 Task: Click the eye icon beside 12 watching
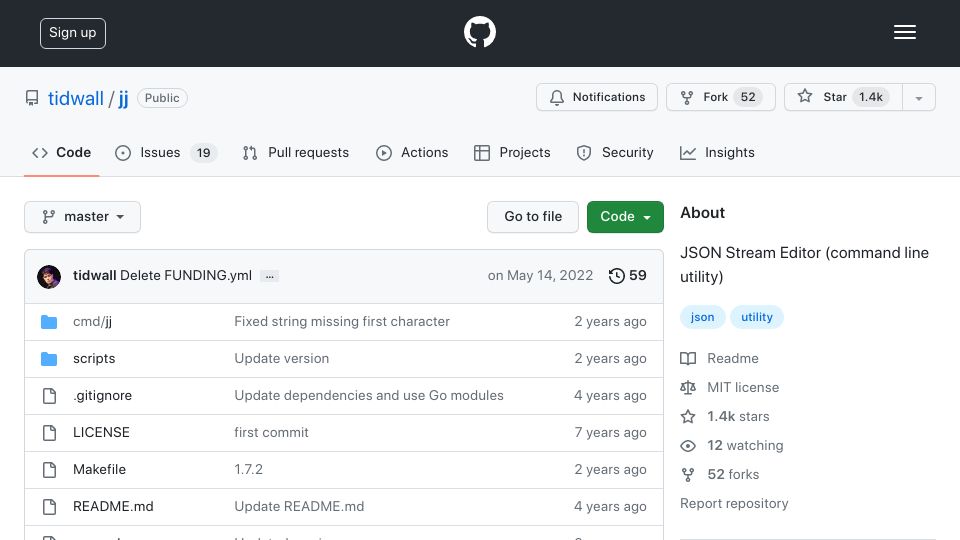tap(688, 446)
